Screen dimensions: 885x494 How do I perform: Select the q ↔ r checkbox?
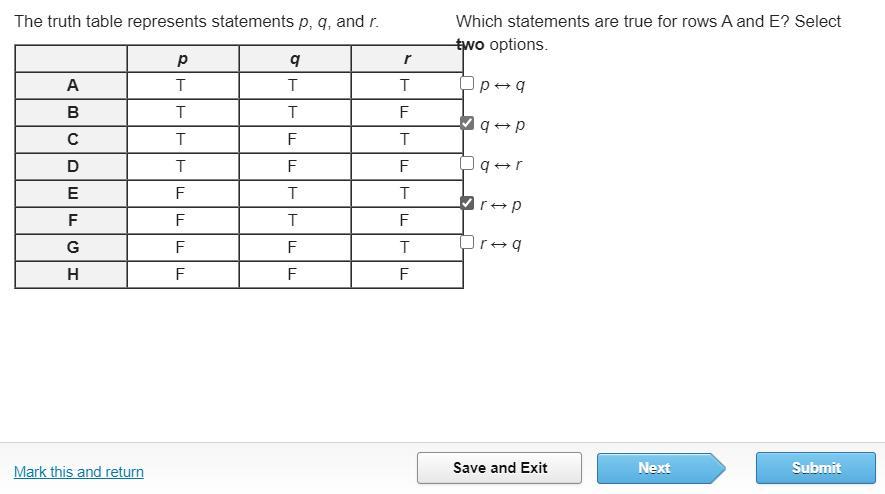(x=467, y=164)
